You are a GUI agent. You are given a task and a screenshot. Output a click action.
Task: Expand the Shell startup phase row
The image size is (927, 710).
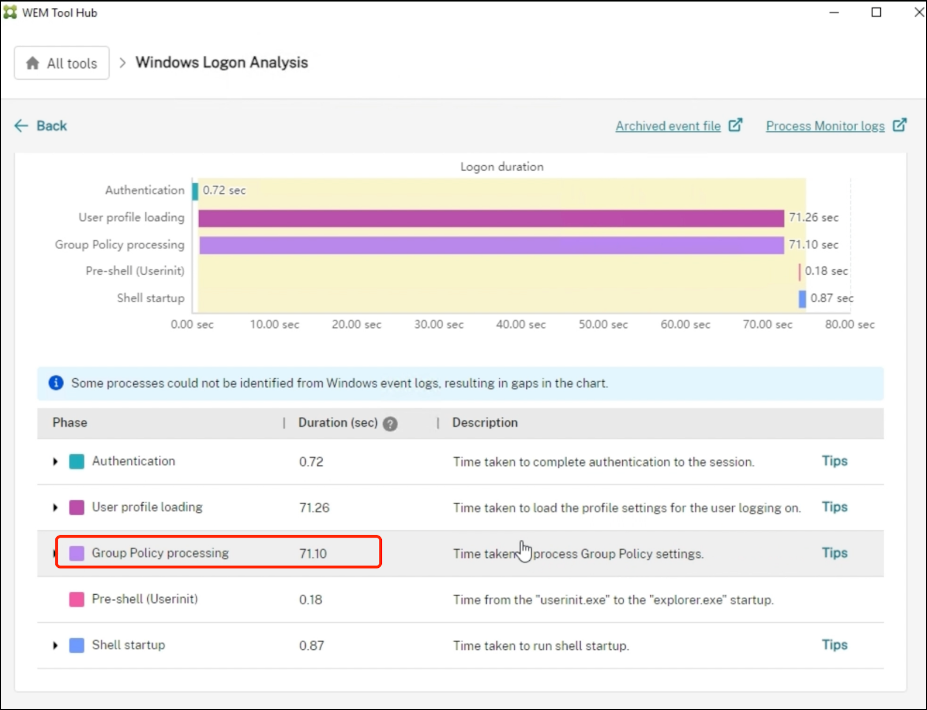55,645
